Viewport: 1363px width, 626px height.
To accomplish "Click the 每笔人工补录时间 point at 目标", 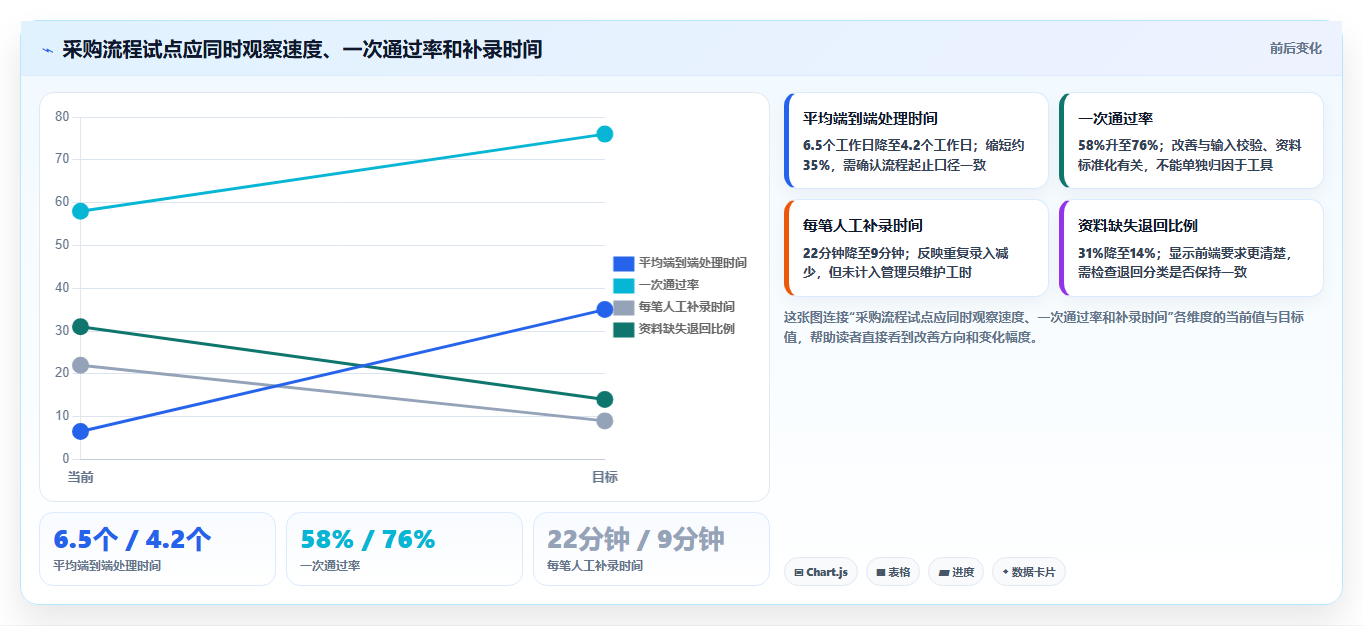I will point(604,421).
